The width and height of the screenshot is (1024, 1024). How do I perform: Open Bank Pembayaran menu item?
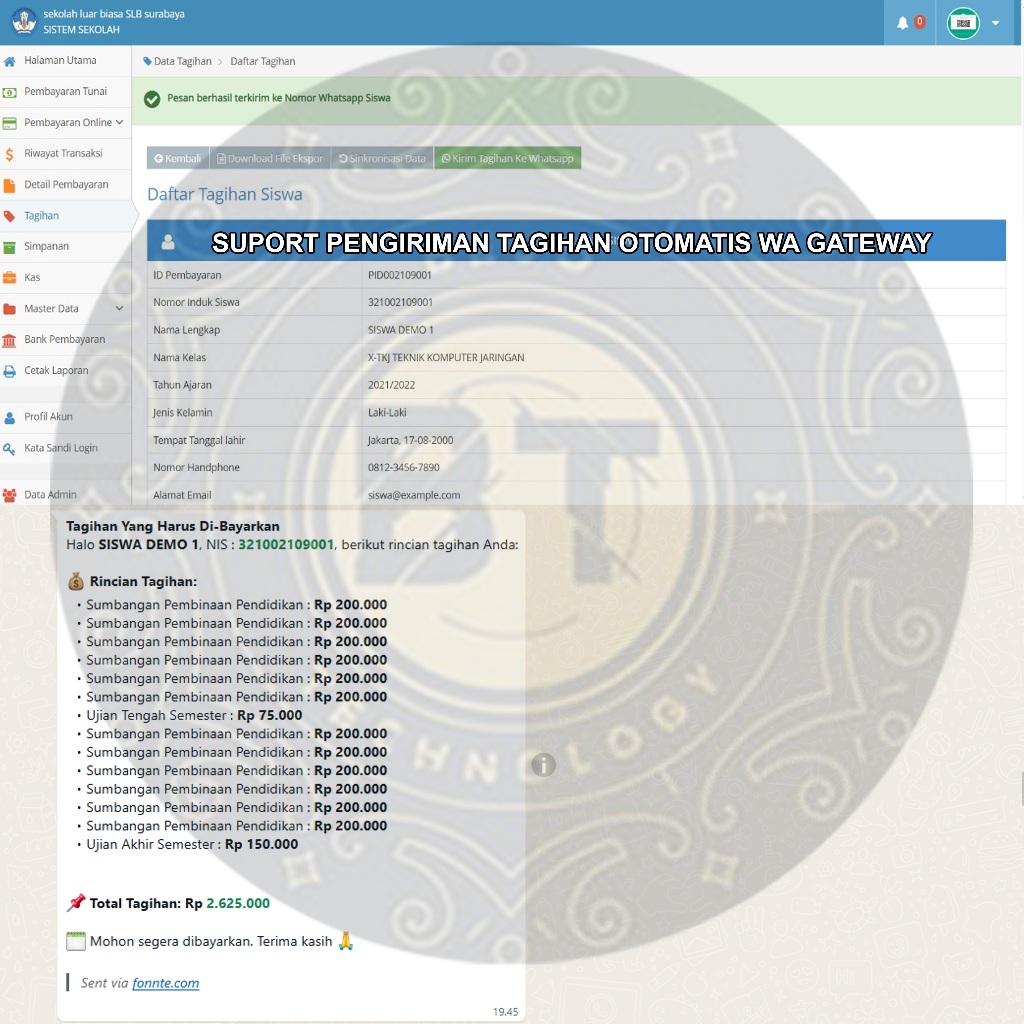(65, 340)
